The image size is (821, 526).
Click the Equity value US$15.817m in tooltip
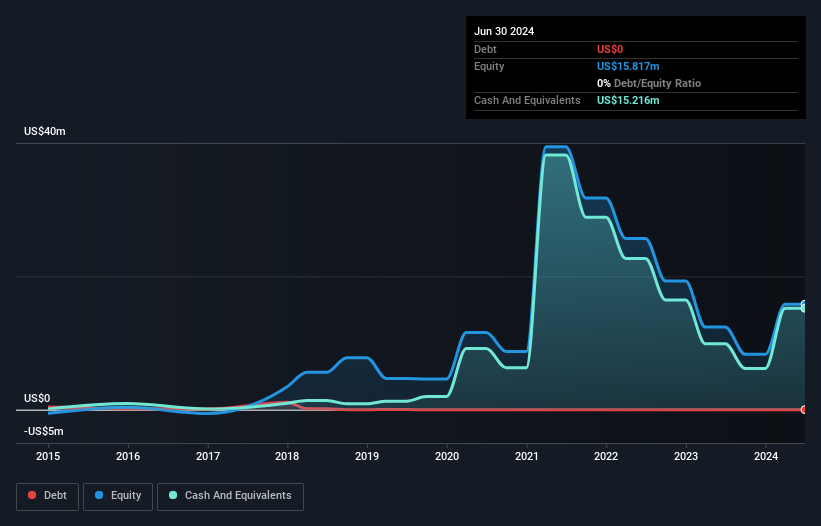pos(628,66)
